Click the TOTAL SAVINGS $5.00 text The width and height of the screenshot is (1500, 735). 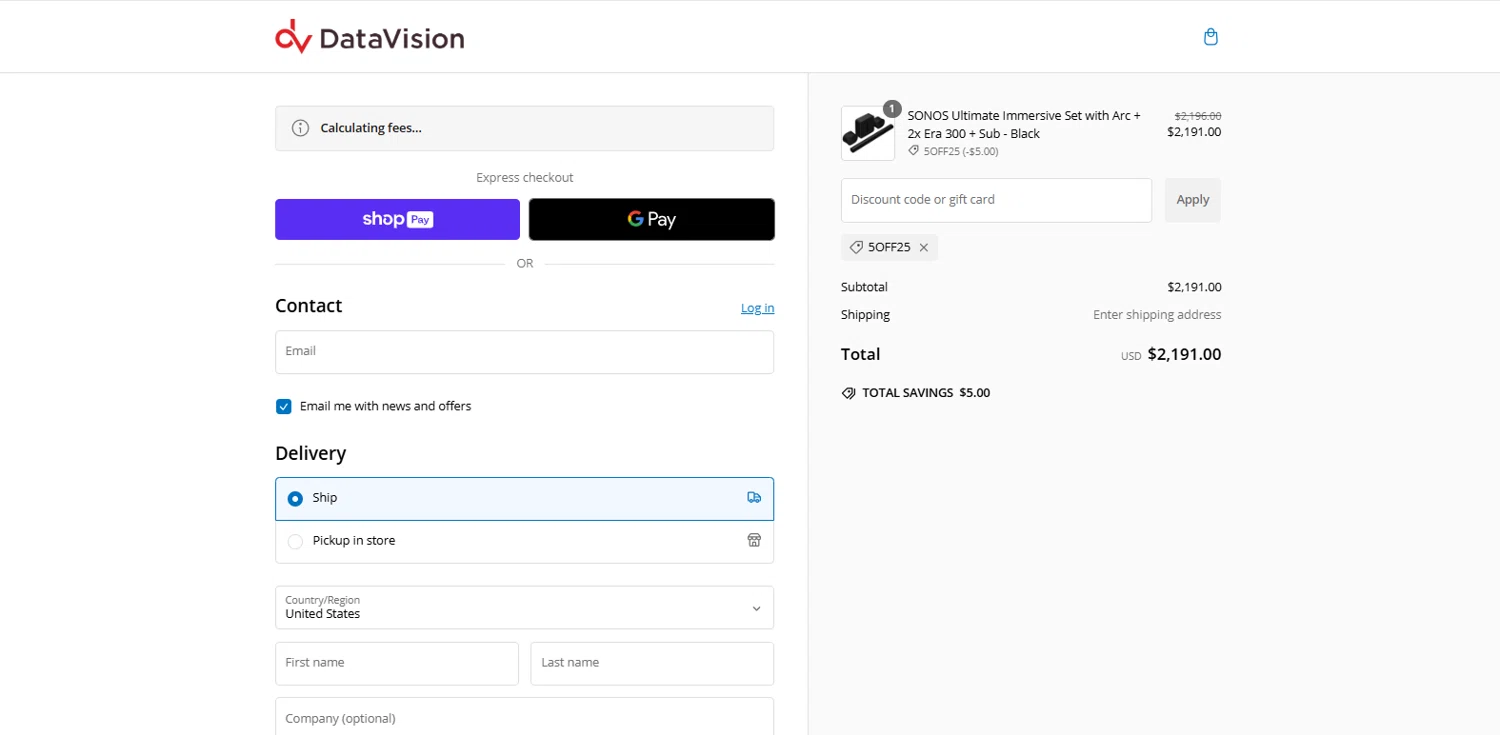click(x=926, y=393)
